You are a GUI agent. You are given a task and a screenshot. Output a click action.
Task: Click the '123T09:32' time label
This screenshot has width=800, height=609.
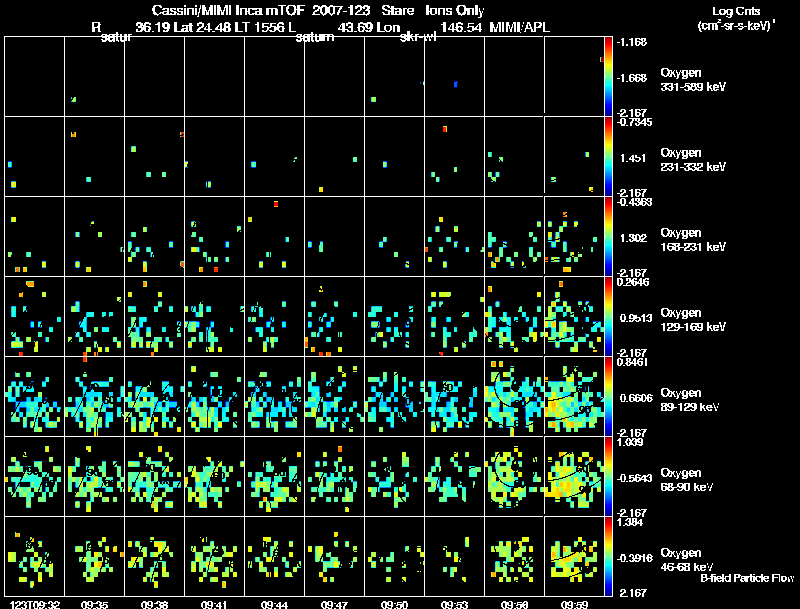(34, 604)
